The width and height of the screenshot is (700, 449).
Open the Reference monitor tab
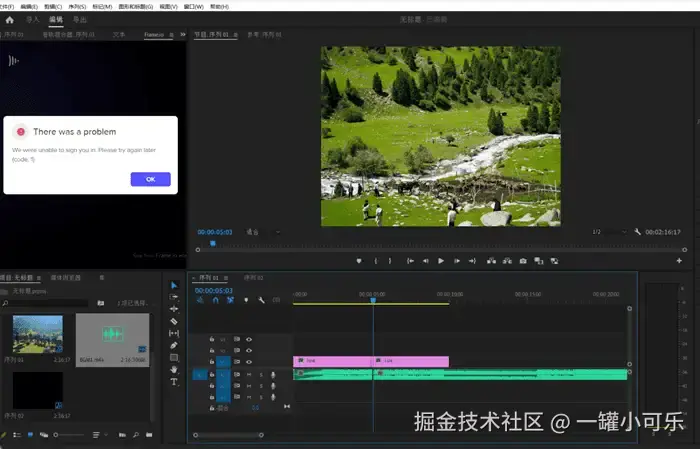click(264, 35)
